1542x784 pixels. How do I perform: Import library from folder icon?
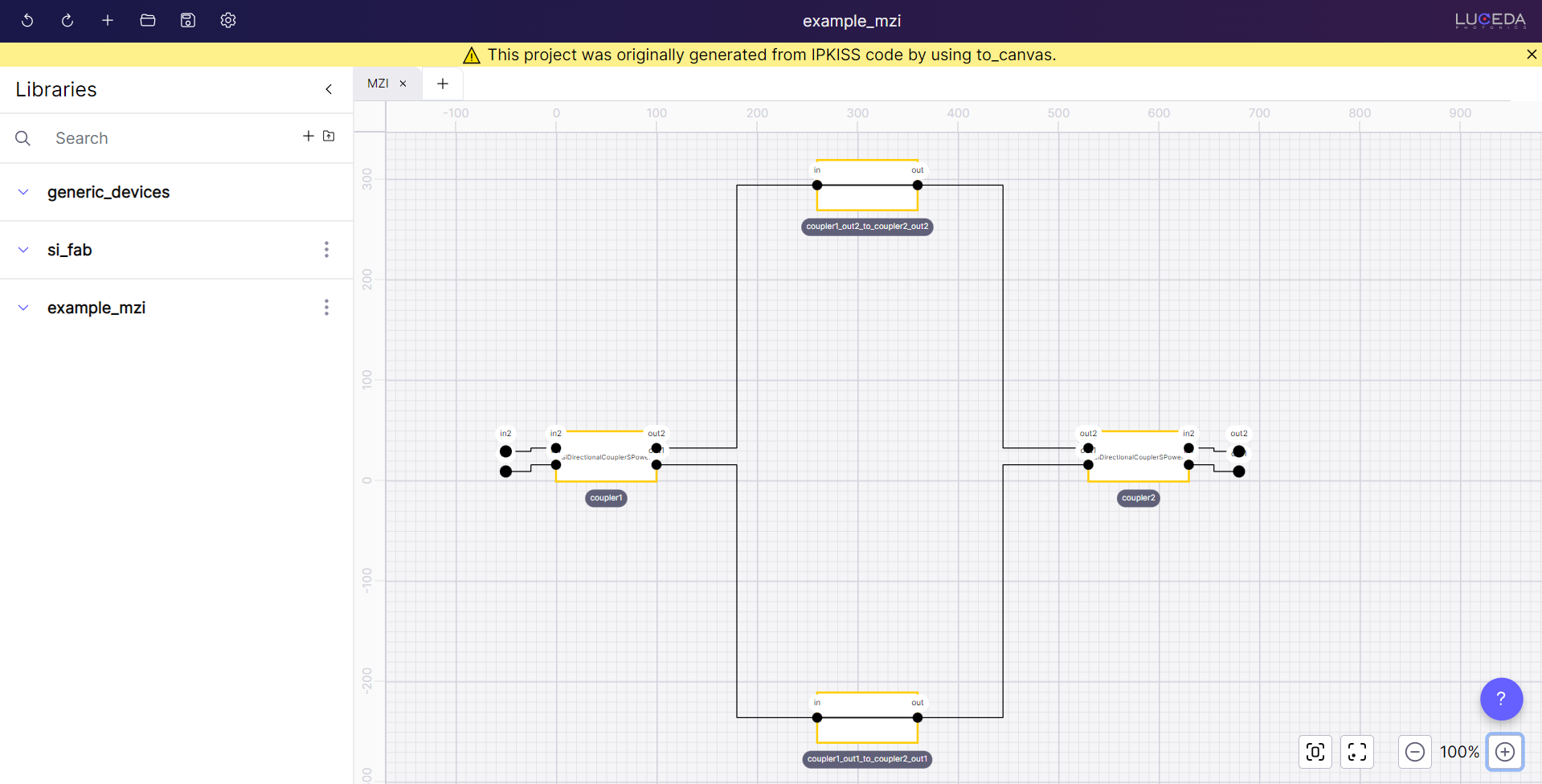point(329,137)
